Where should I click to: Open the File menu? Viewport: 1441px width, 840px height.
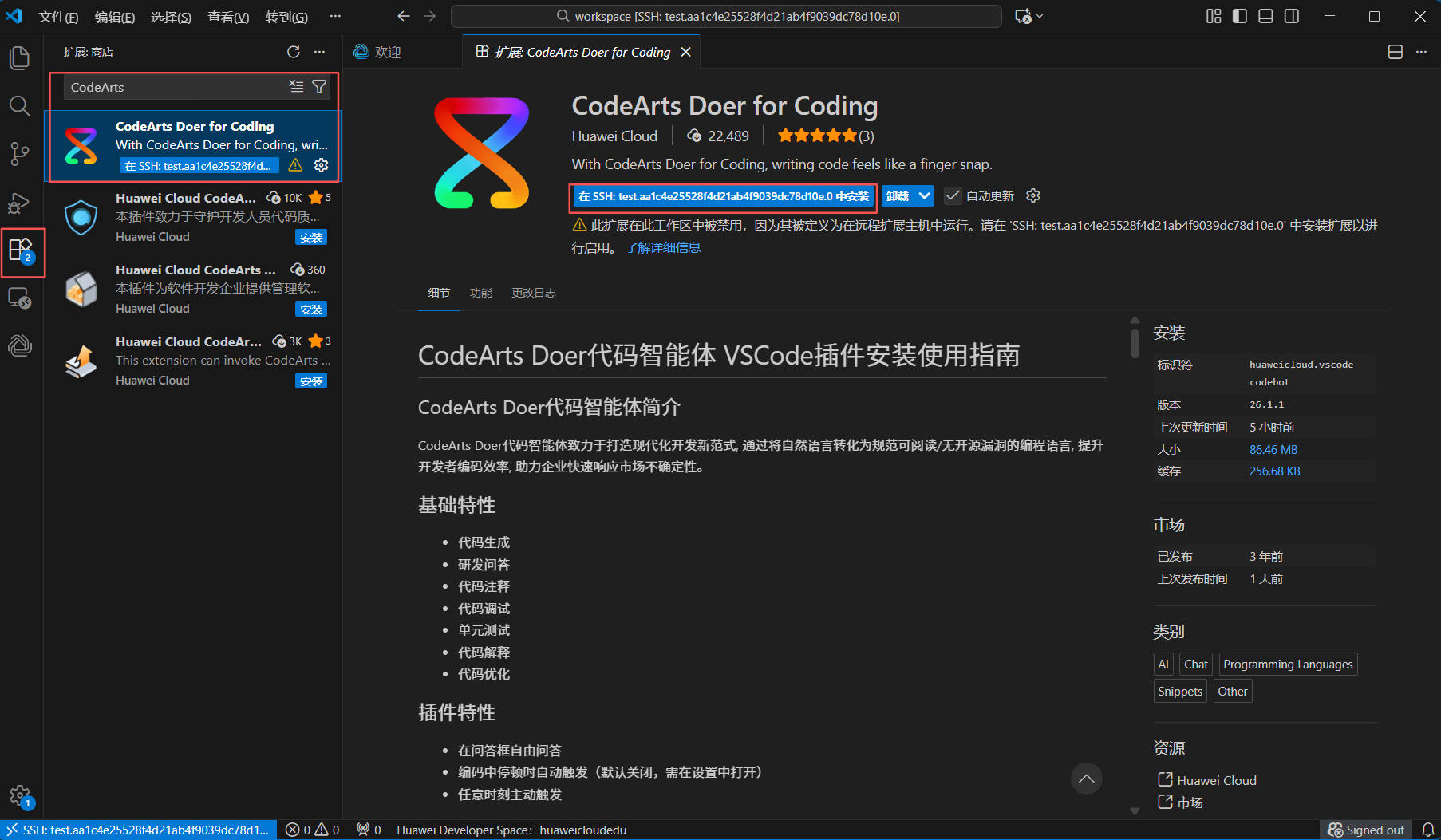click(x=58, y=17)
